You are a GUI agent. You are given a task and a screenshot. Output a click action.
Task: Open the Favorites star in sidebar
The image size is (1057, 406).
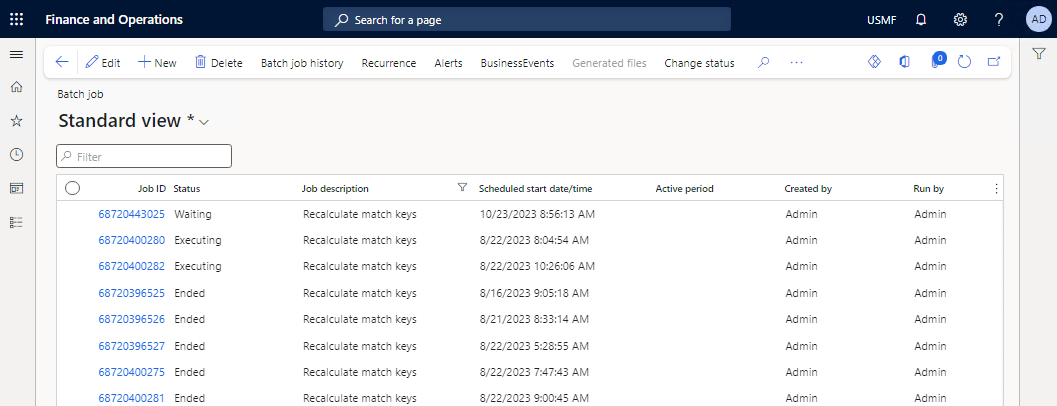click(x=17, y=121)
